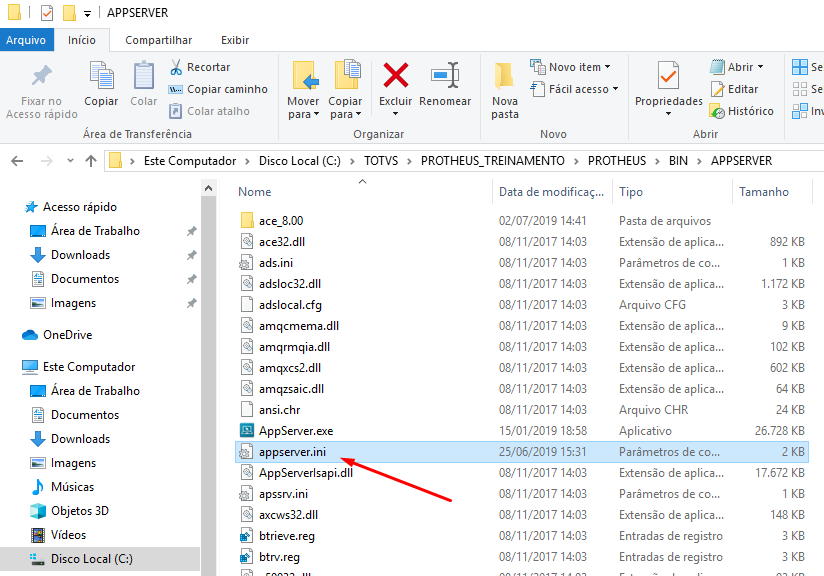824x576 pixels.
Task: Sort by the Tamanho column header
Action: pos(764,192)
